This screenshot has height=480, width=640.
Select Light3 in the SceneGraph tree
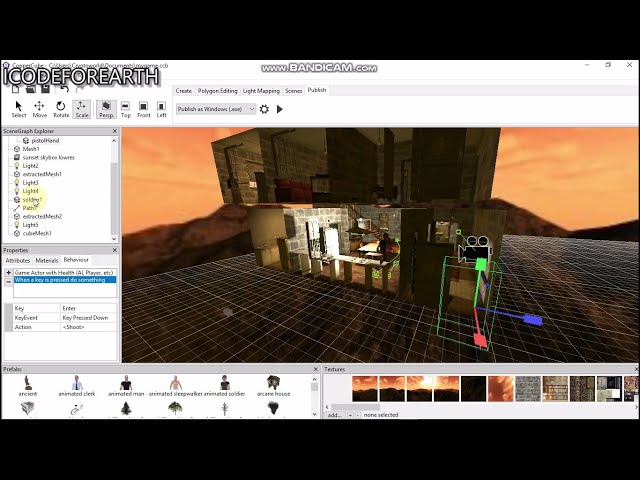[x=31, y=182]
